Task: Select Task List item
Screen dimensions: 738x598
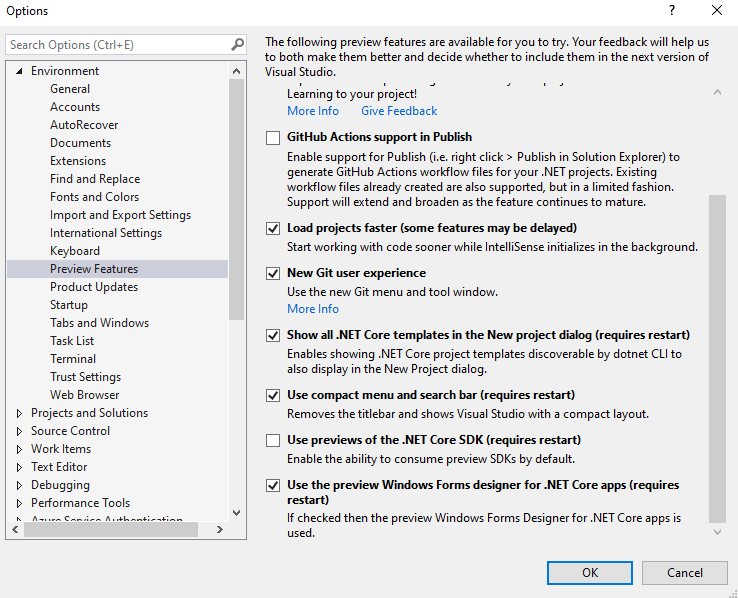Action: pos(72,341)
